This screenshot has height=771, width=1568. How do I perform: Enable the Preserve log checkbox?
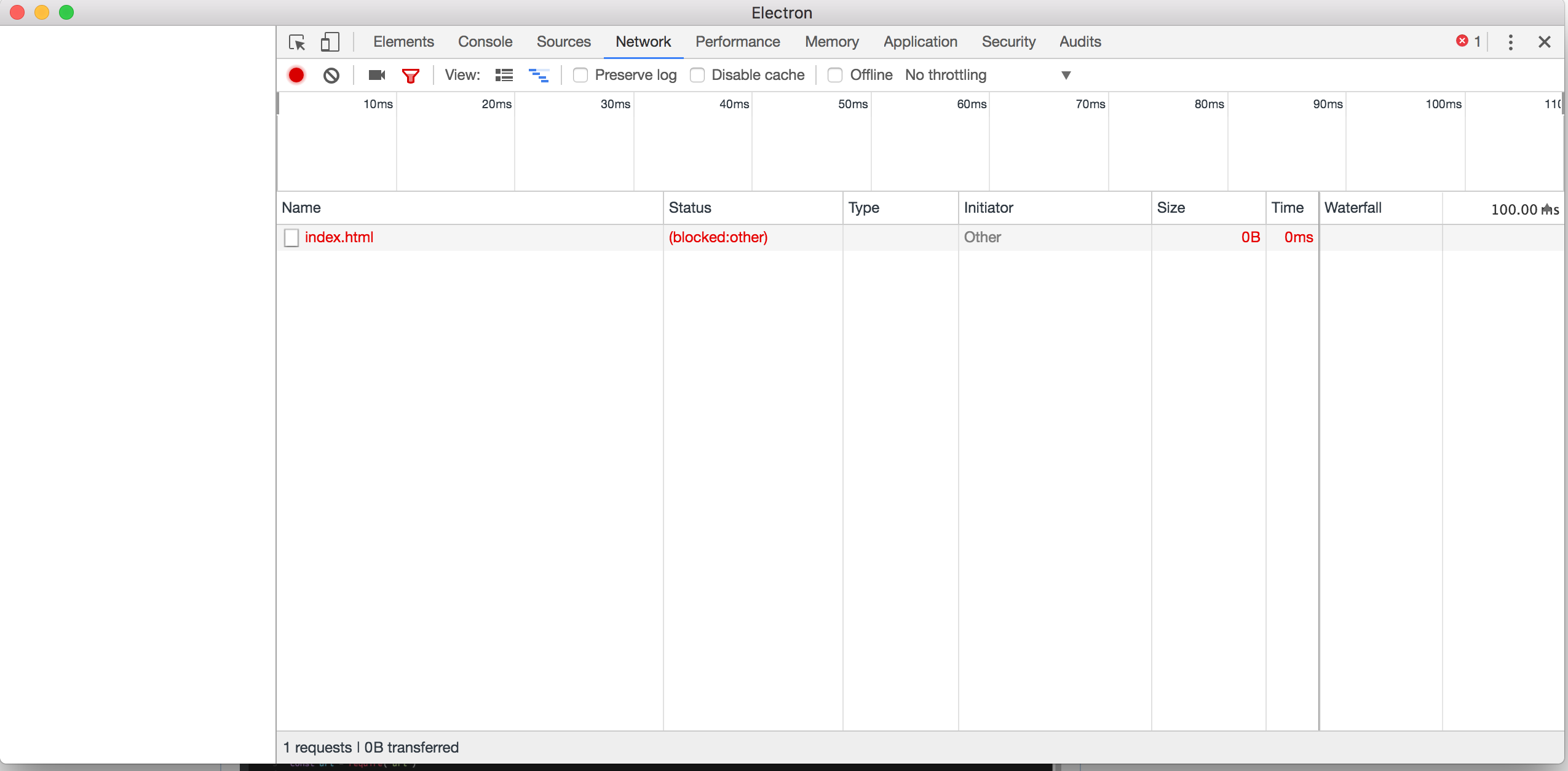(580, 75)
